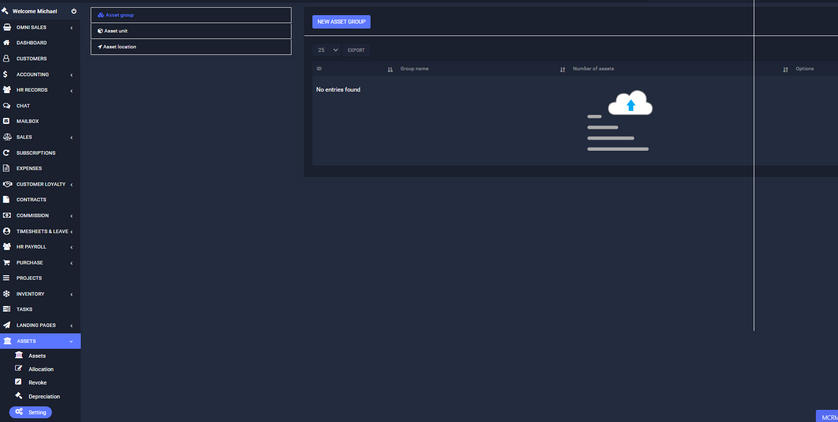Click the profile icon beside Welcome Michael

pos(73,11)
